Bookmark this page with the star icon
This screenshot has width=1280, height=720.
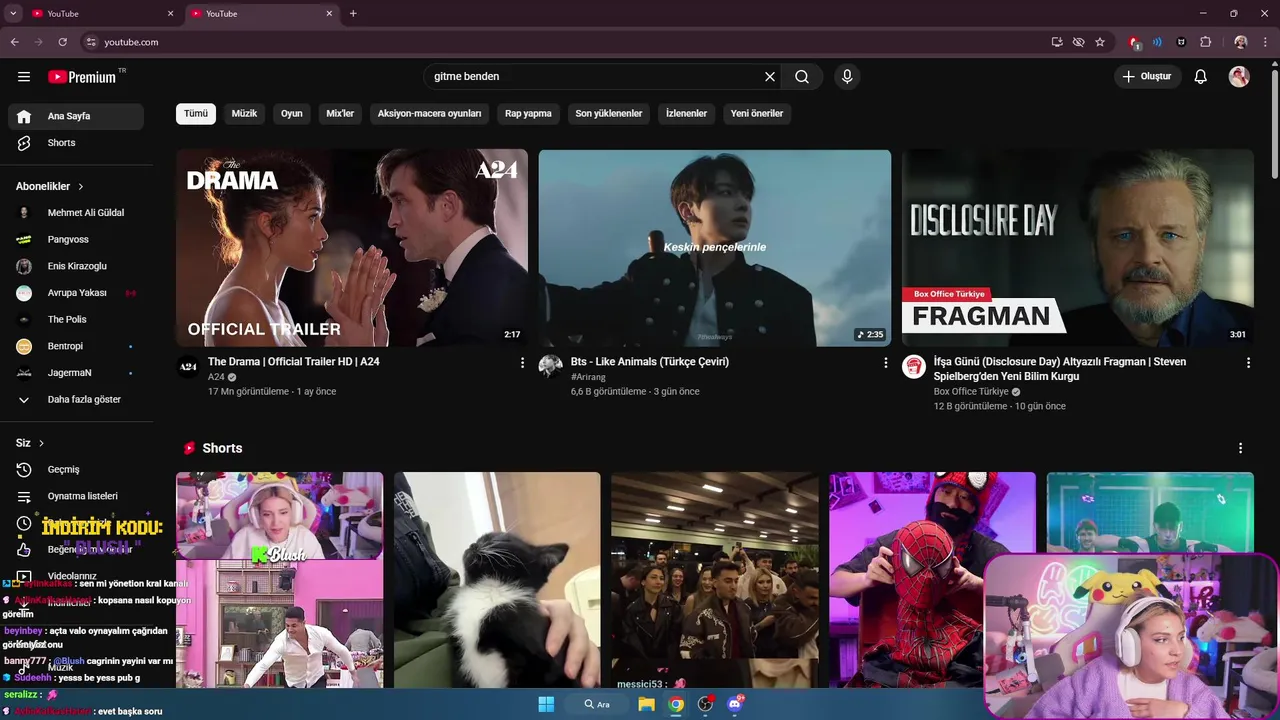tap(1100, 42)
